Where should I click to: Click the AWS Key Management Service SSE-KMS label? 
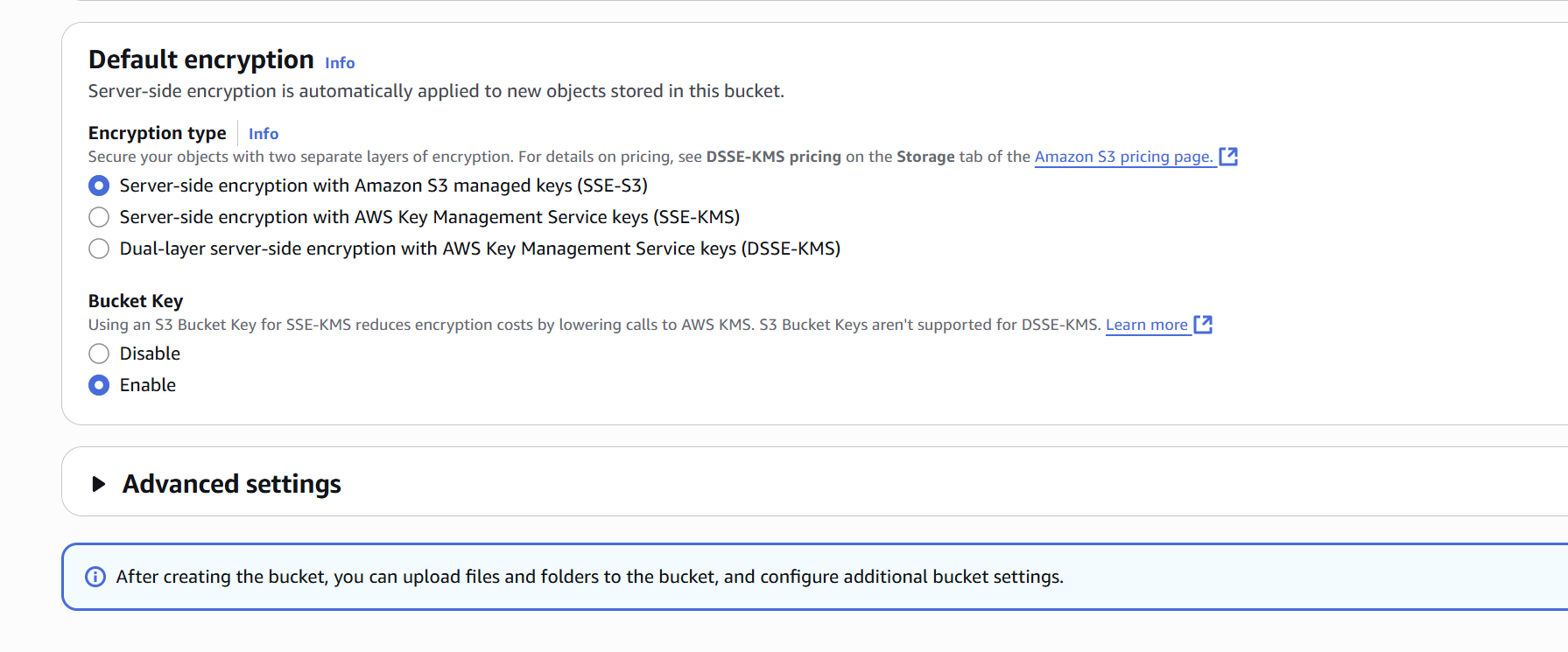430,217
